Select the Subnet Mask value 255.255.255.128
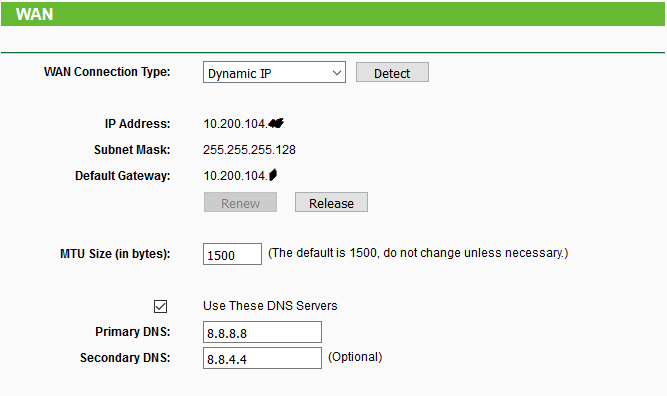The height and width of the screenshot is (396, 667). (249, 150)
